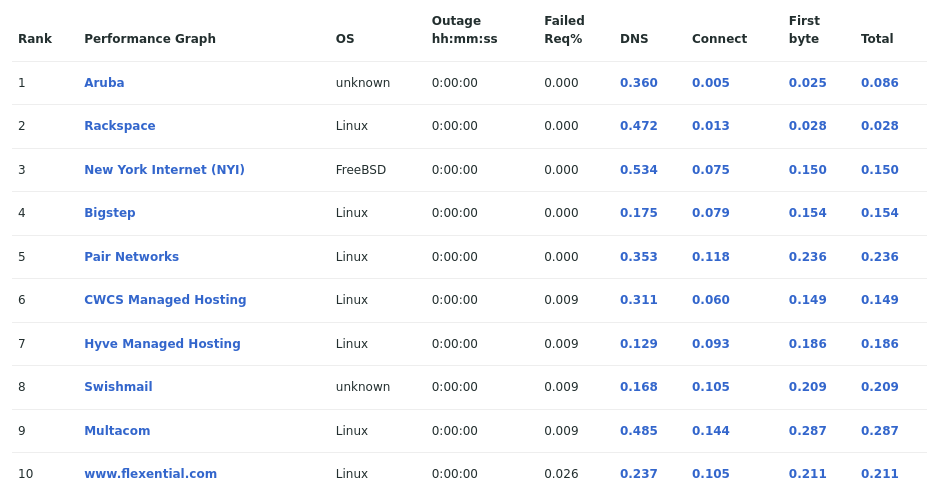Click Aruba's Total value 0.086
This screenshot has width=939, height=495.
(880, 83)
